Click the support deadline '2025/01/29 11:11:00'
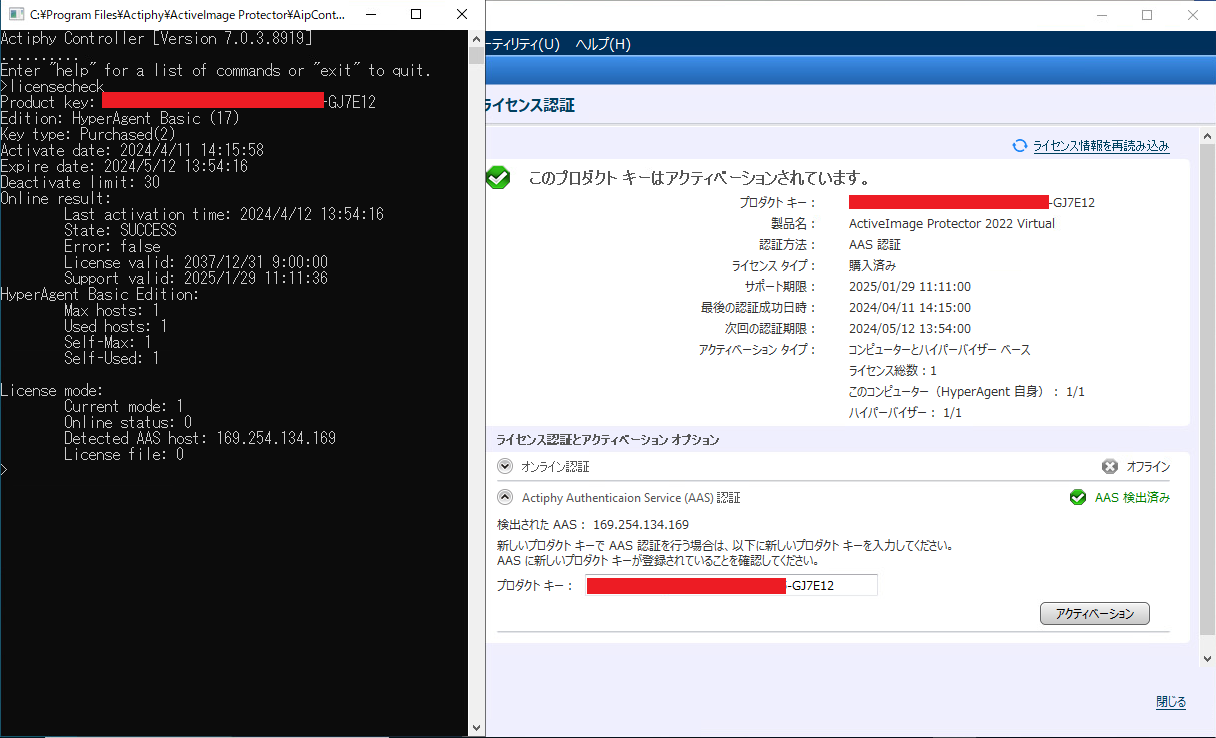The image size is (1216, 738). pos(909,287)
